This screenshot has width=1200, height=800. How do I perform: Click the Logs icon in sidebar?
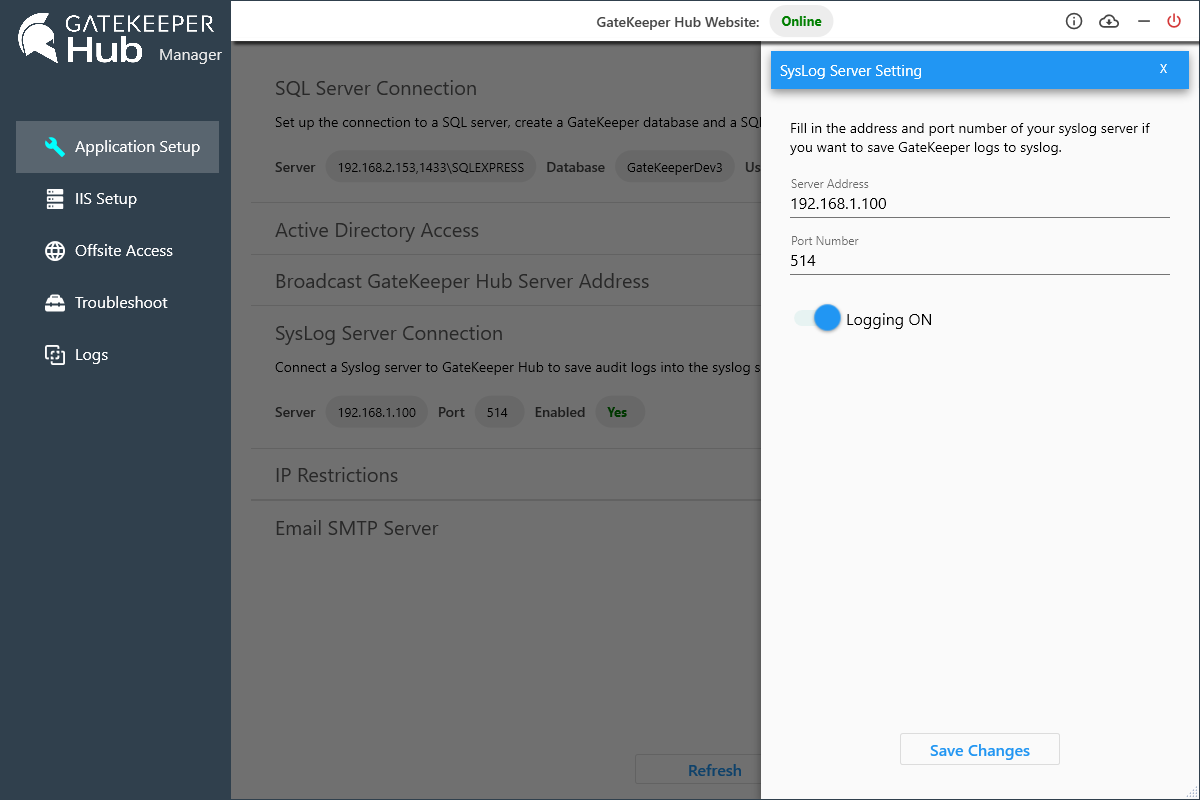(x=55, y=355)
